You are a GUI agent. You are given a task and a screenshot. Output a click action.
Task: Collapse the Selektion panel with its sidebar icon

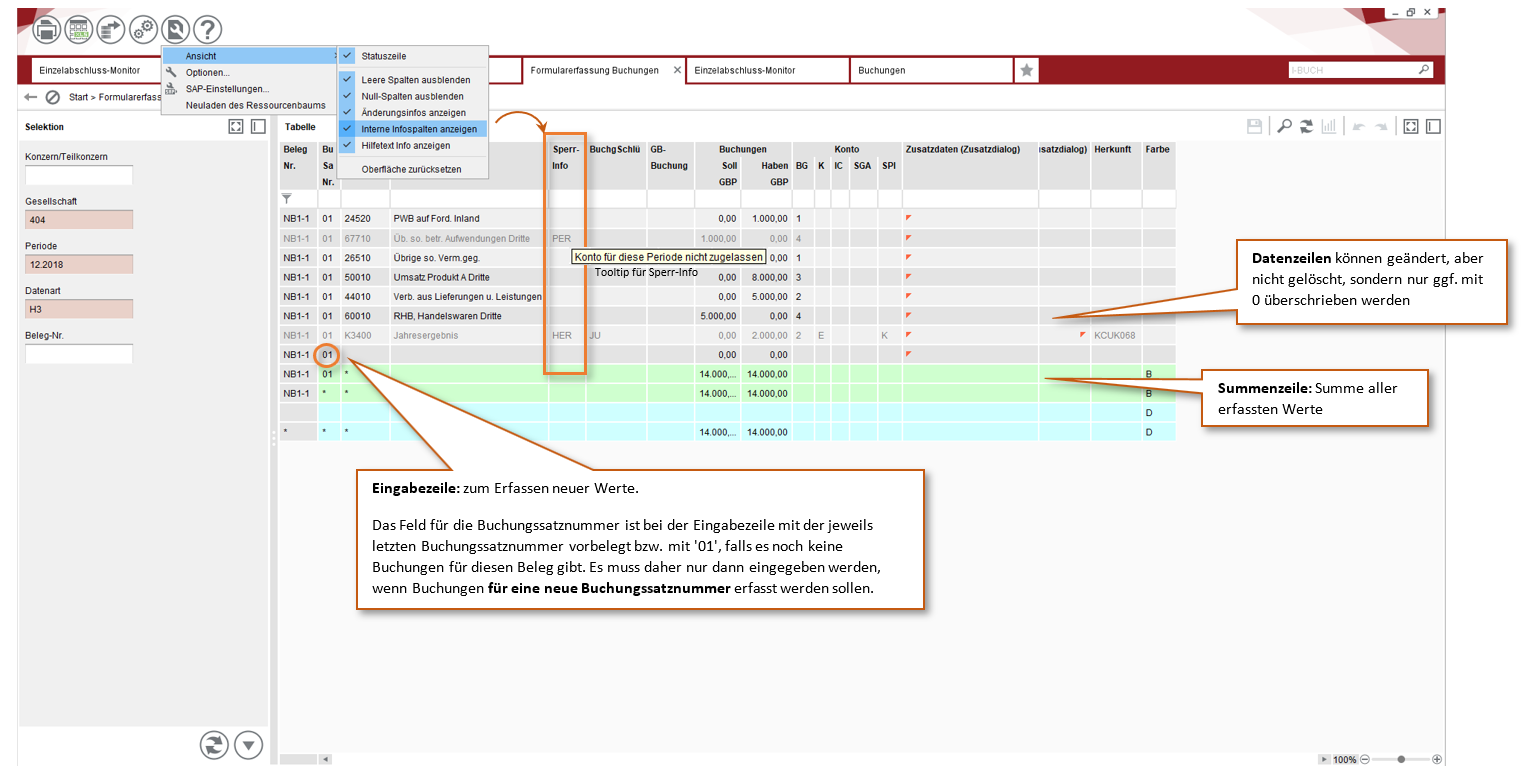click(258, 127)
